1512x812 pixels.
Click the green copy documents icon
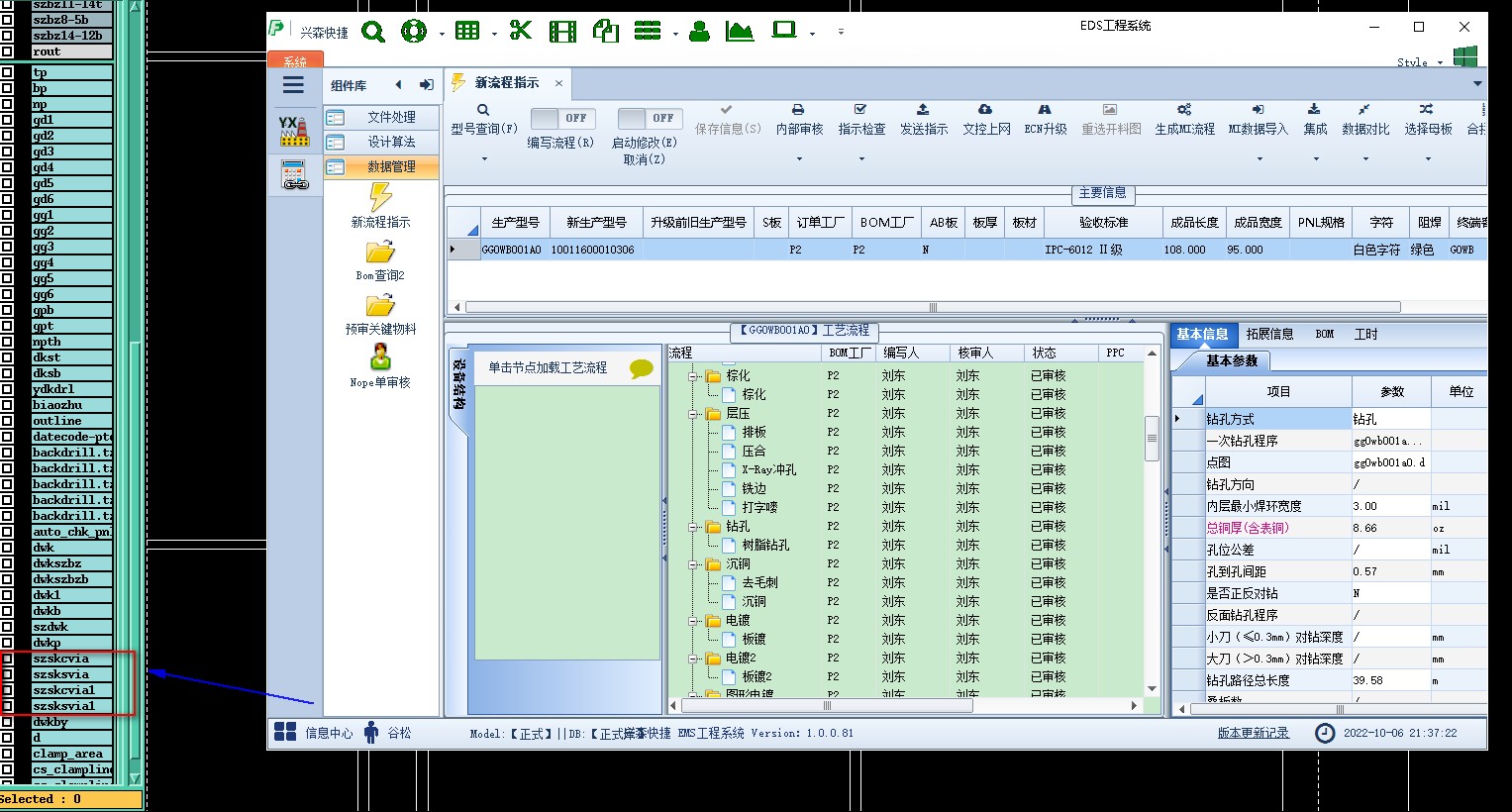click(605, 32)
